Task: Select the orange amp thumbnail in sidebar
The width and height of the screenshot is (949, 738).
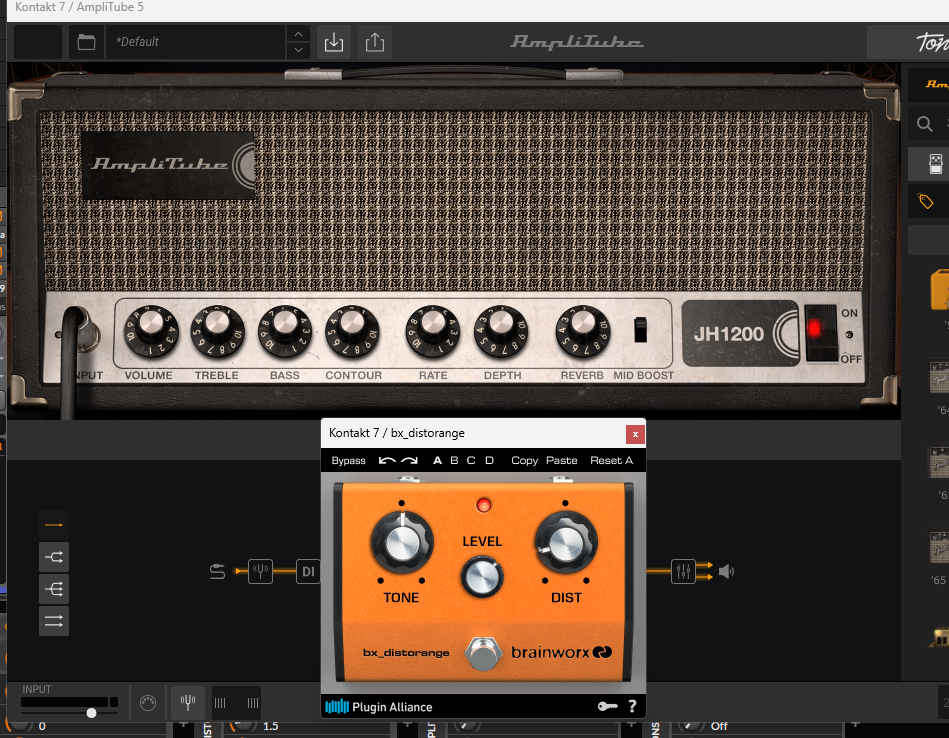Action: click(x=939, y=290)
